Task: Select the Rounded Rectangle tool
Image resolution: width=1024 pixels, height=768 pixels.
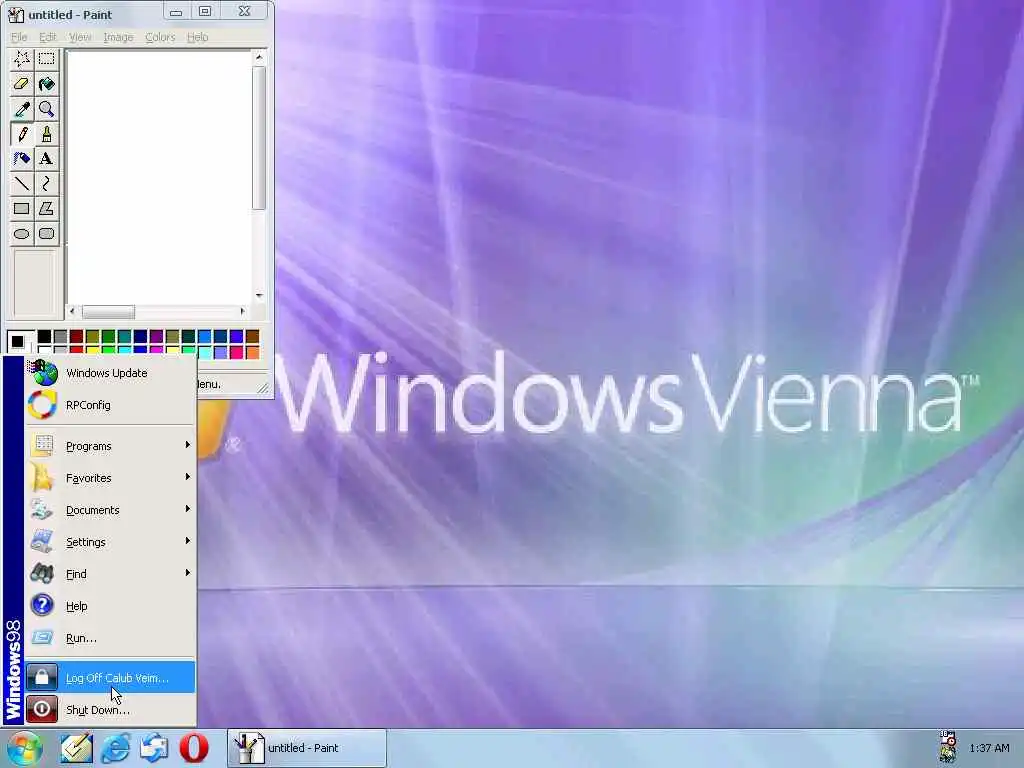Action: pos(46,234)
